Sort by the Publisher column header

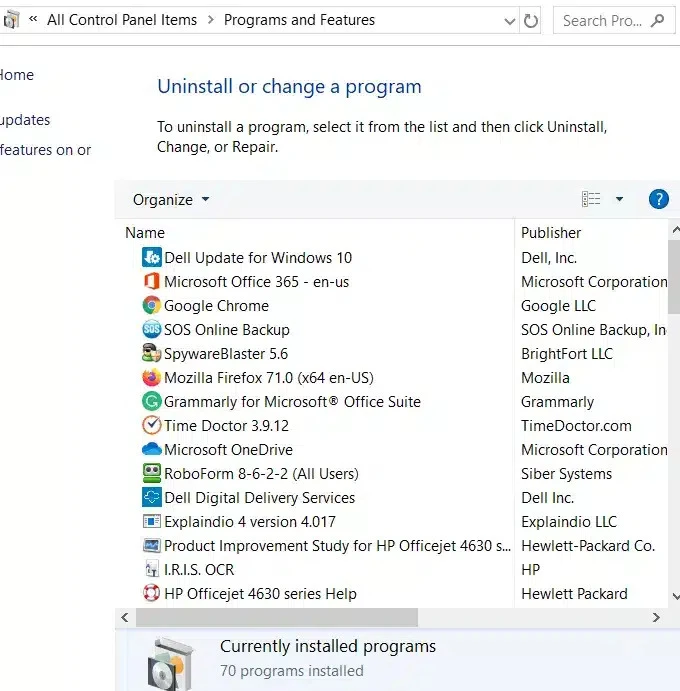pos(551,233)
